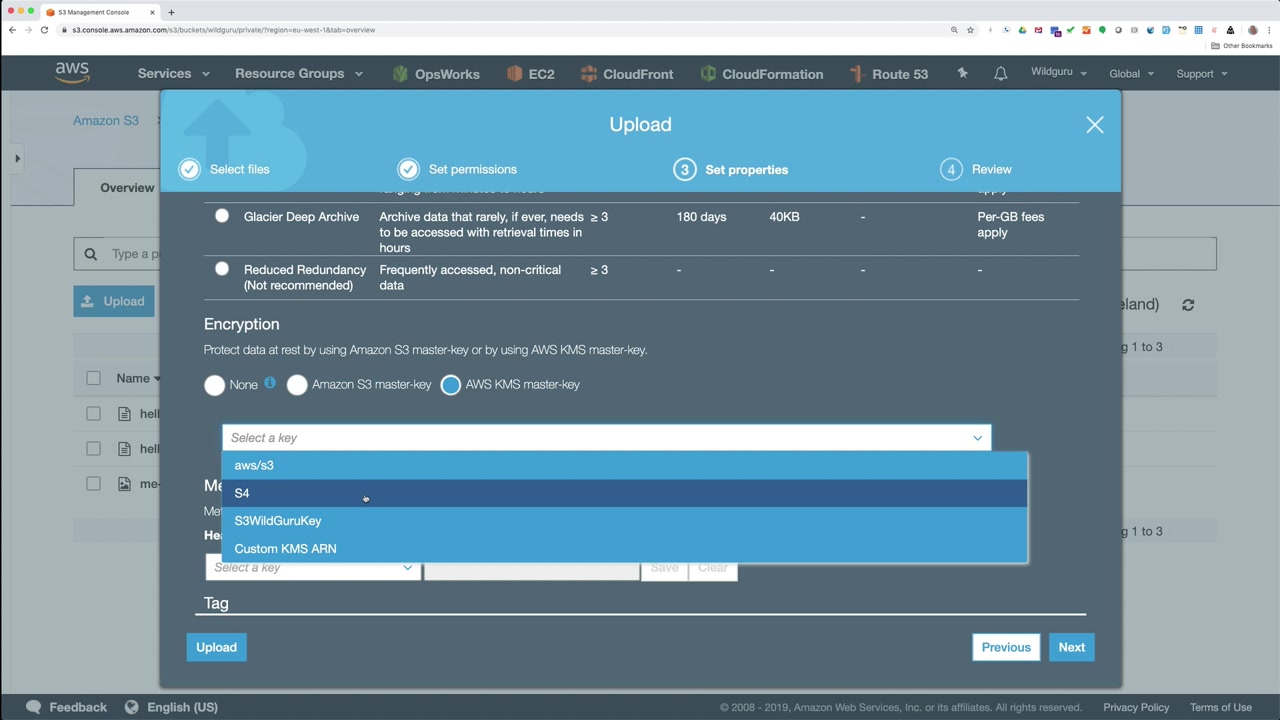Click the pin shortcuts icon
This screenshot has height=720, width=1280.
pyautogui.click(x=962, y=73)
